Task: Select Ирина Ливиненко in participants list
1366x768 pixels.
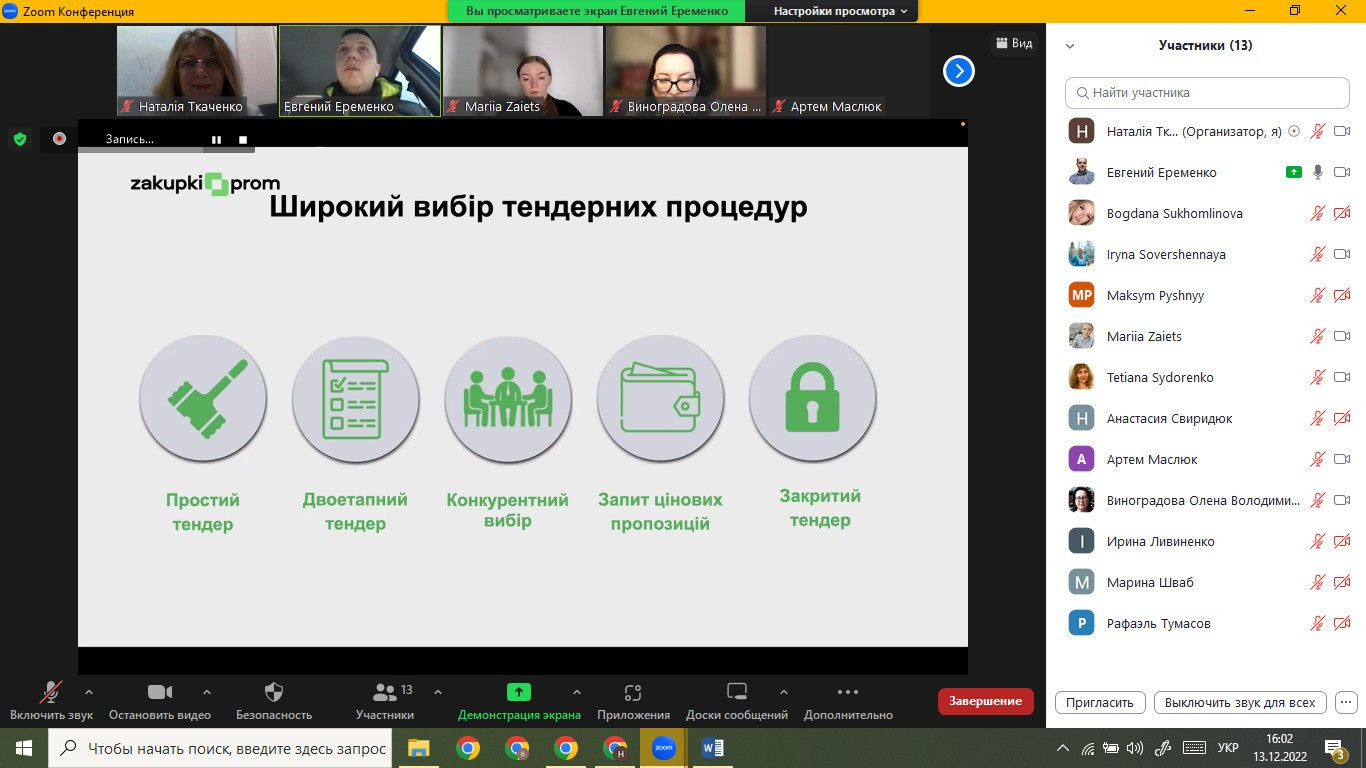Action: 1206,541
